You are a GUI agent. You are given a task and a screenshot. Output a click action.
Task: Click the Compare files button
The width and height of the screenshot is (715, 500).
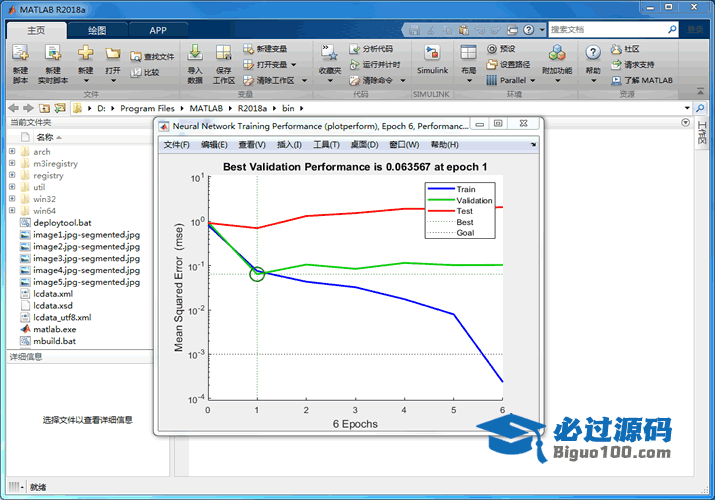pos(145,72)
